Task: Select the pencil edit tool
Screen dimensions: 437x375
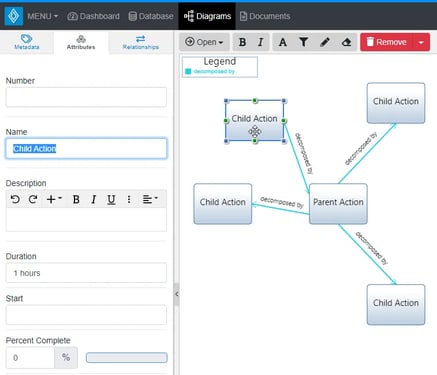Action: [325, 42]
